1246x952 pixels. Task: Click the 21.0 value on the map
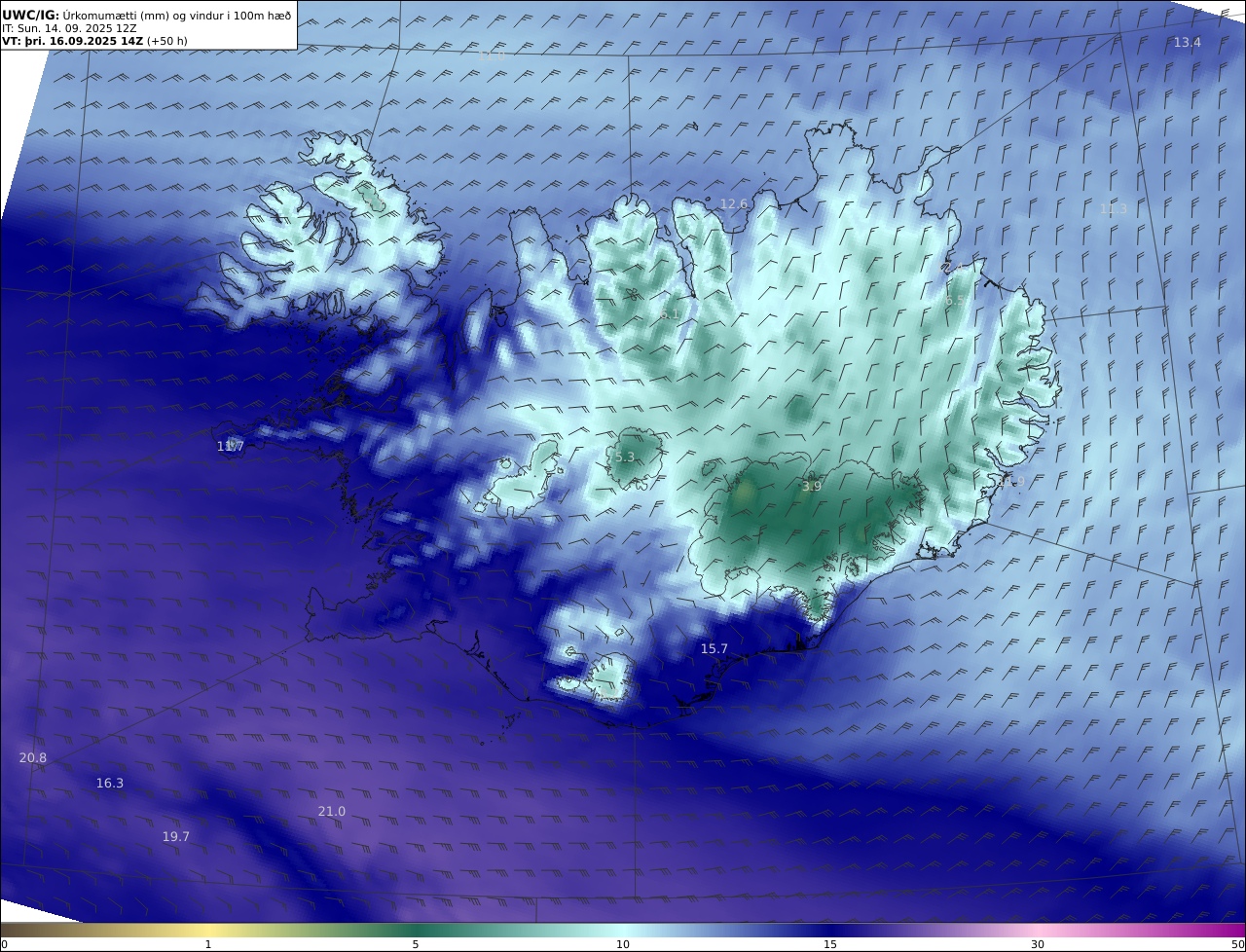[331, 811]
